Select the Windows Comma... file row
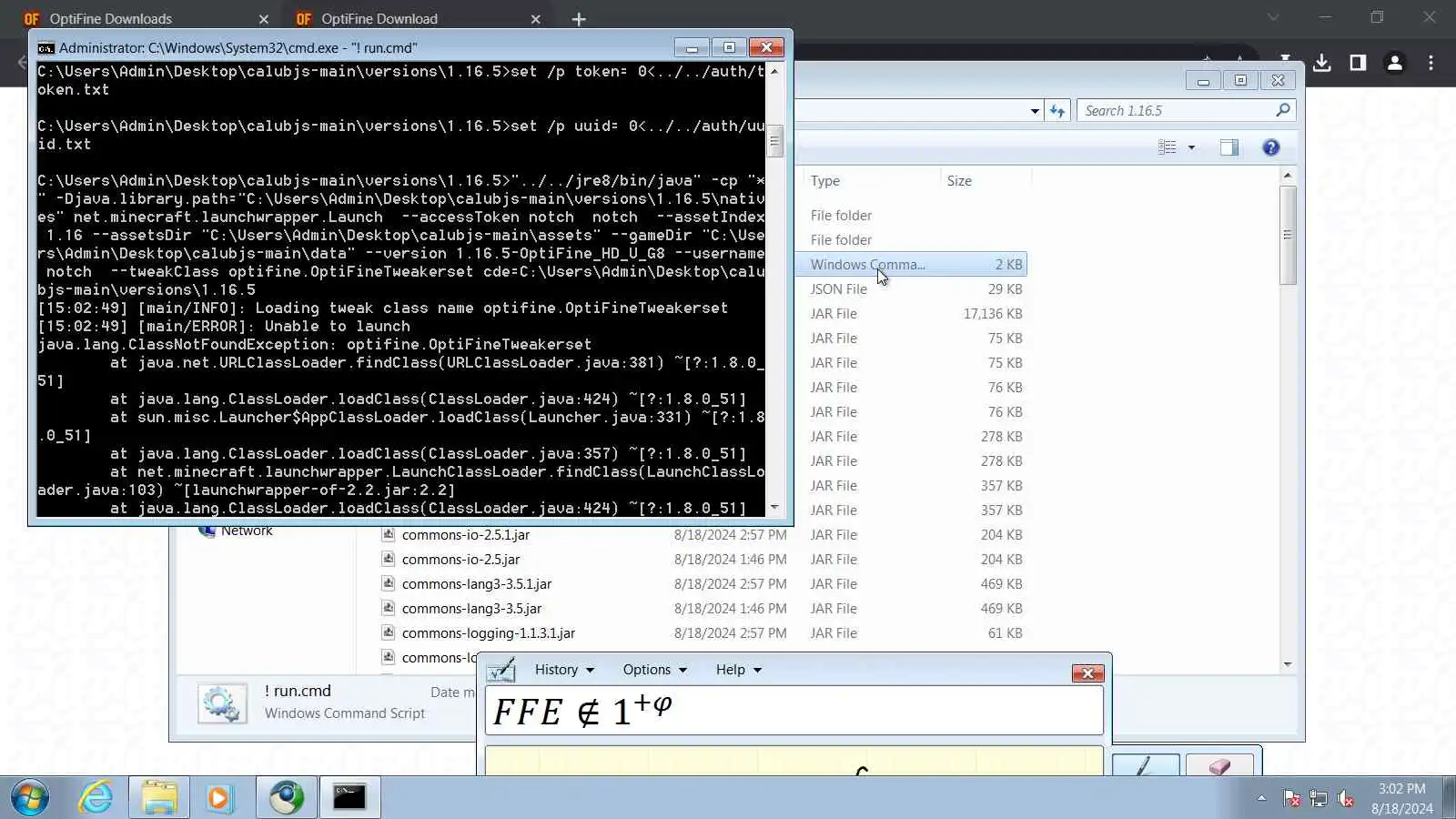The height and width of the screenshot is (819, 1456). coord(911,265)
